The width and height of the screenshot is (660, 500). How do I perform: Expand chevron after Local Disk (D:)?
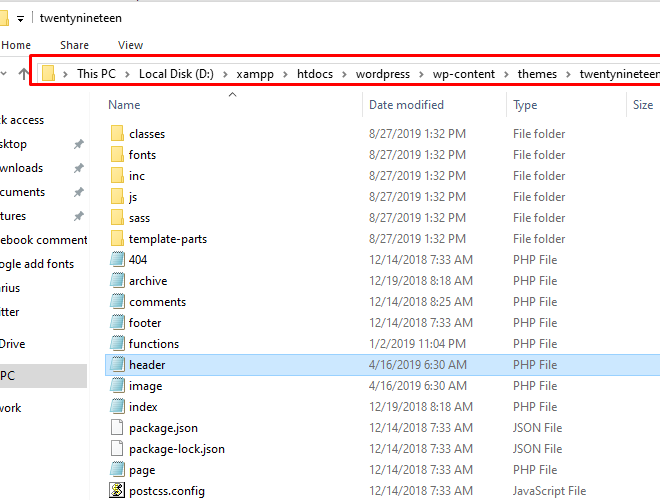click(x=225, y=74)
